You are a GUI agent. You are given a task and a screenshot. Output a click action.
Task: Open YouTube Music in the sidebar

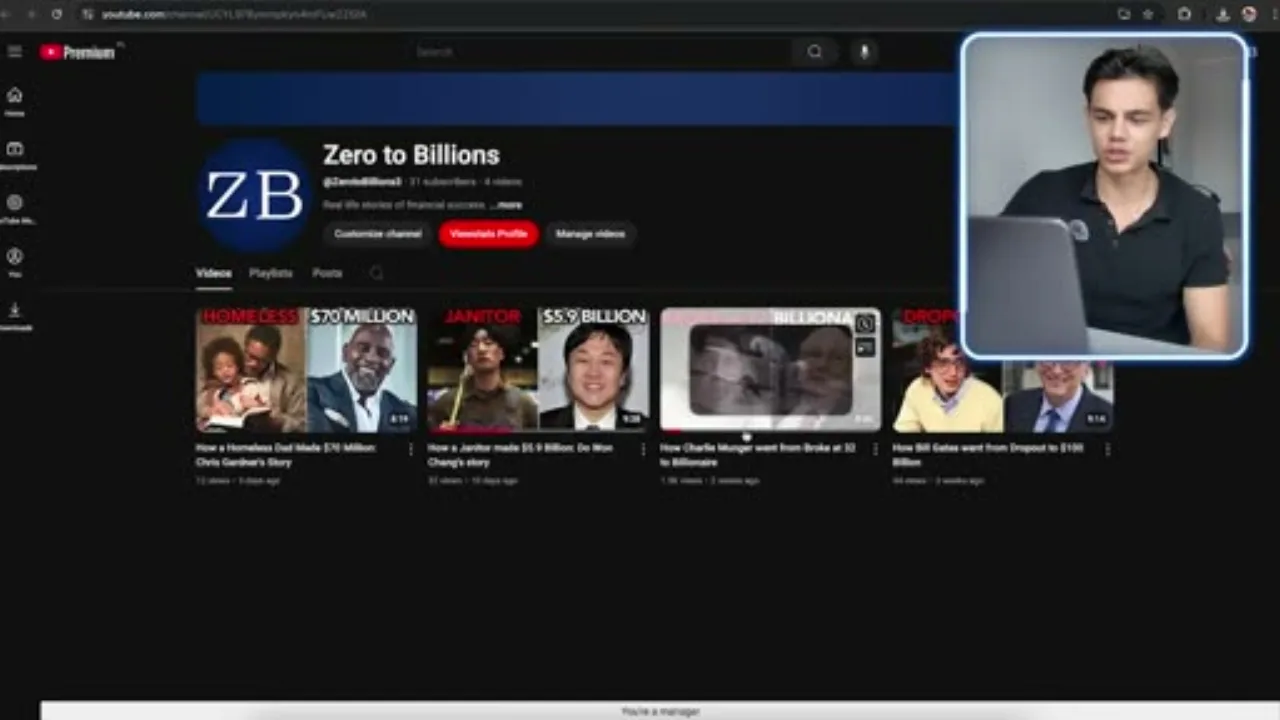tap(15, 209)
